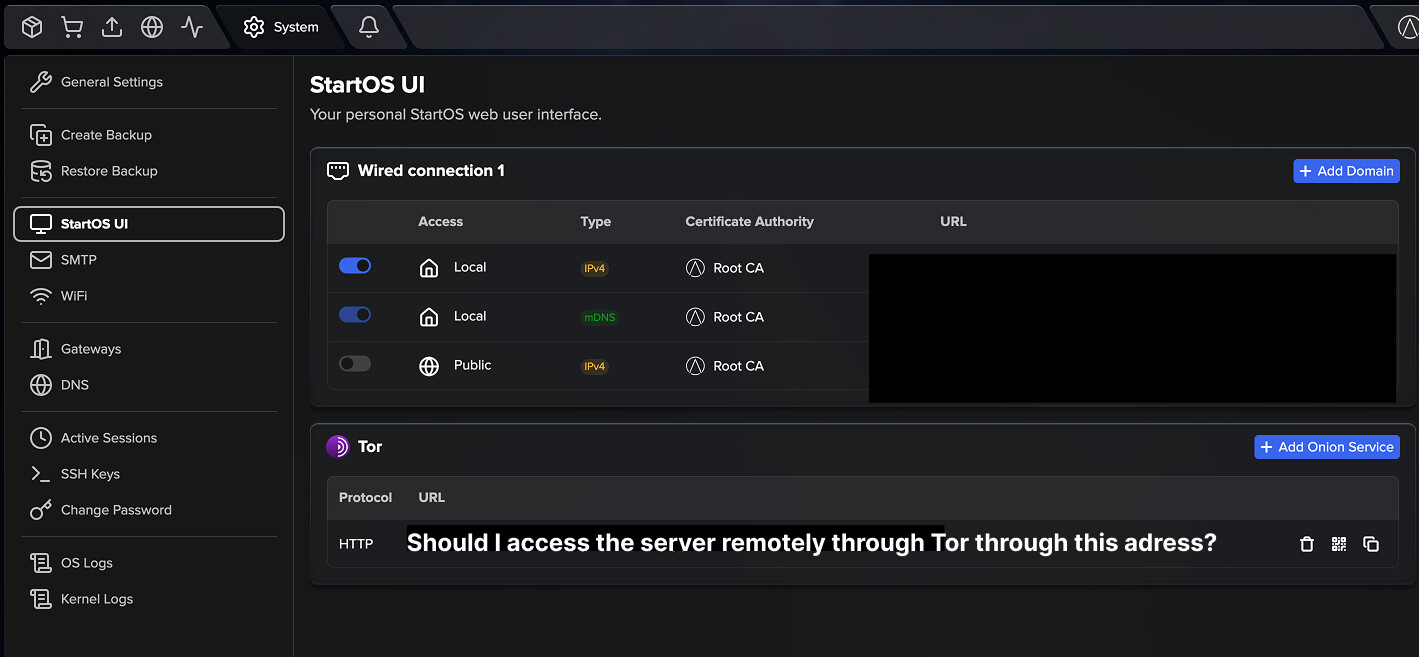Click the ethernet icon beside Wired connection 1

point(338,171)
